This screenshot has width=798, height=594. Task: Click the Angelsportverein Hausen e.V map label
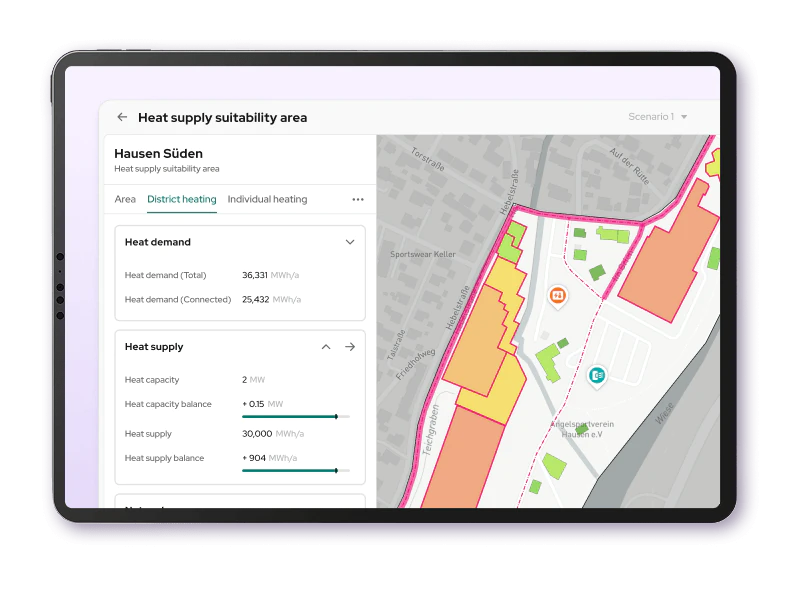(581, 429)
